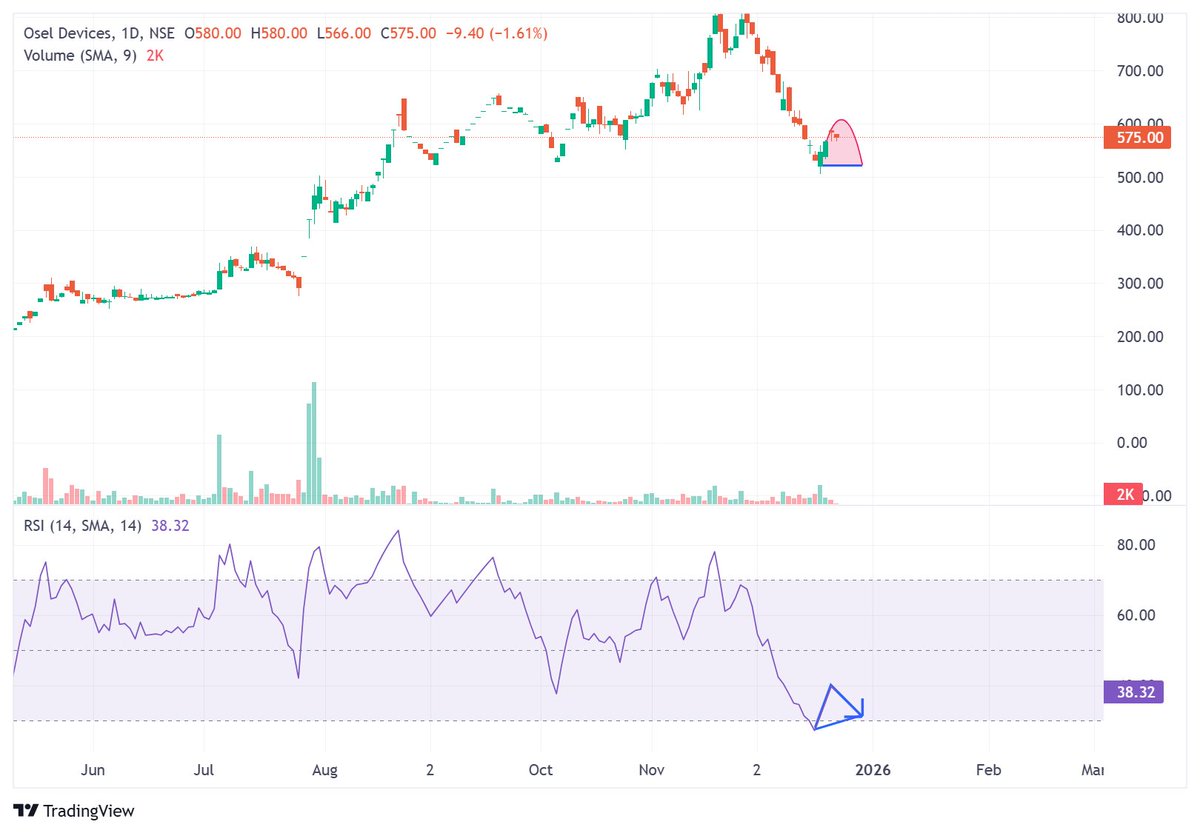Image resolution: width=1200 pixels, height=833 pixels.
Task: Click the 2026 label on the time axis
Action: tap(874, 770)
